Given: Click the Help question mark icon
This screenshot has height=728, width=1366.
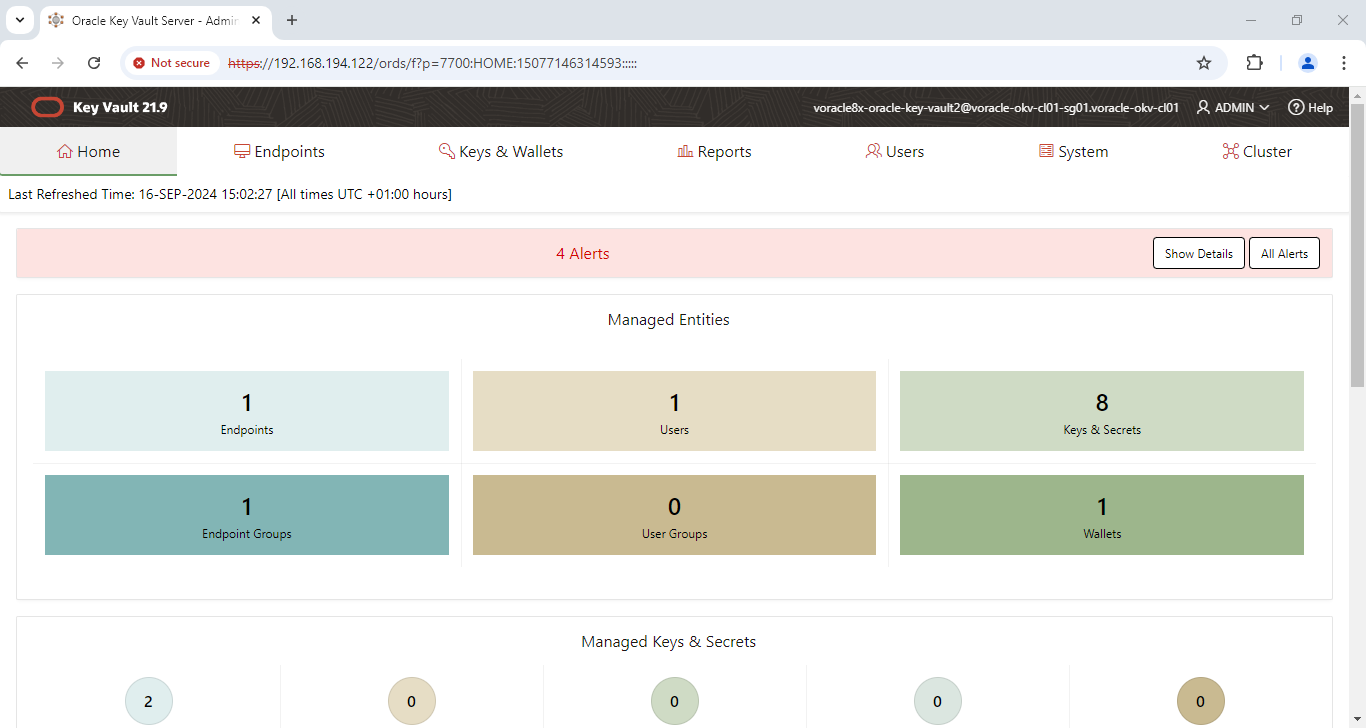Looking at the screenshot, I should (x=1296, y=107).
